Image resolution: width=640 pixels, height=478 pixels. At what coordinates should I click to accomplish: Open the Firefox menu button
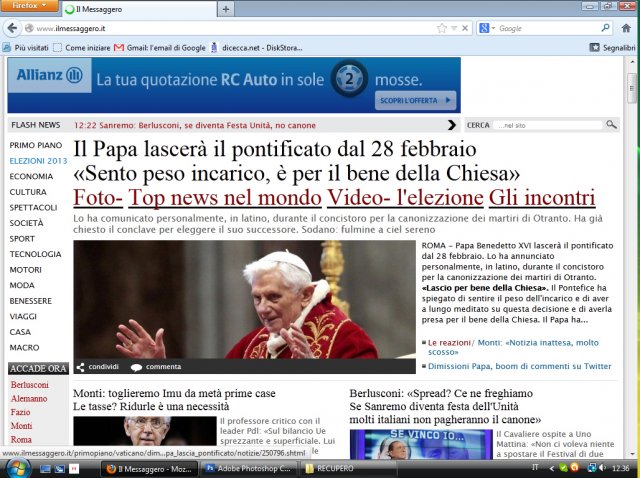click(x=29, y=6)
